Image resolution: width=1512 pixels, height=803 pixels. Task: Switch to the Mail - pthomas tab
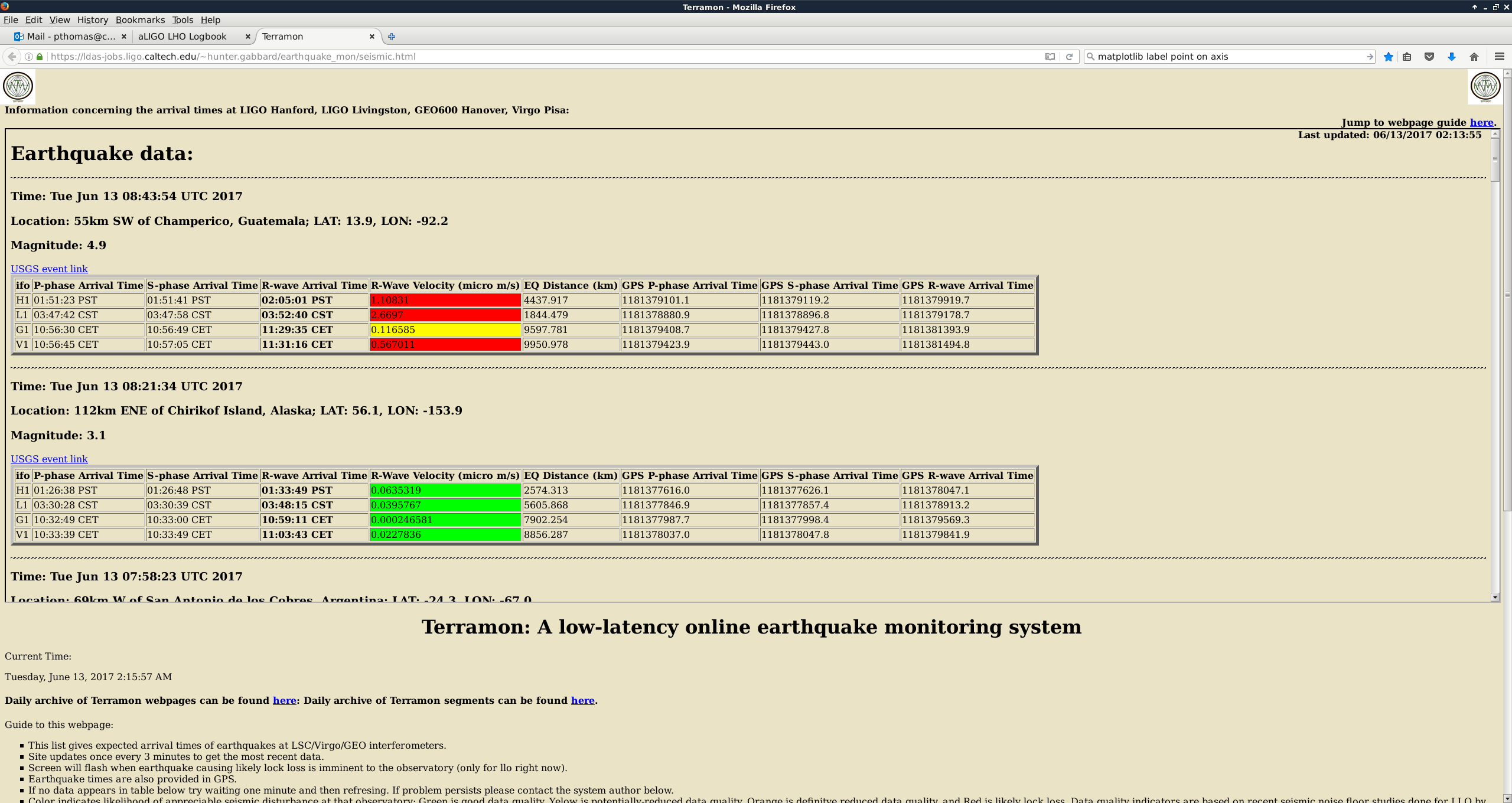click(70, 37)
